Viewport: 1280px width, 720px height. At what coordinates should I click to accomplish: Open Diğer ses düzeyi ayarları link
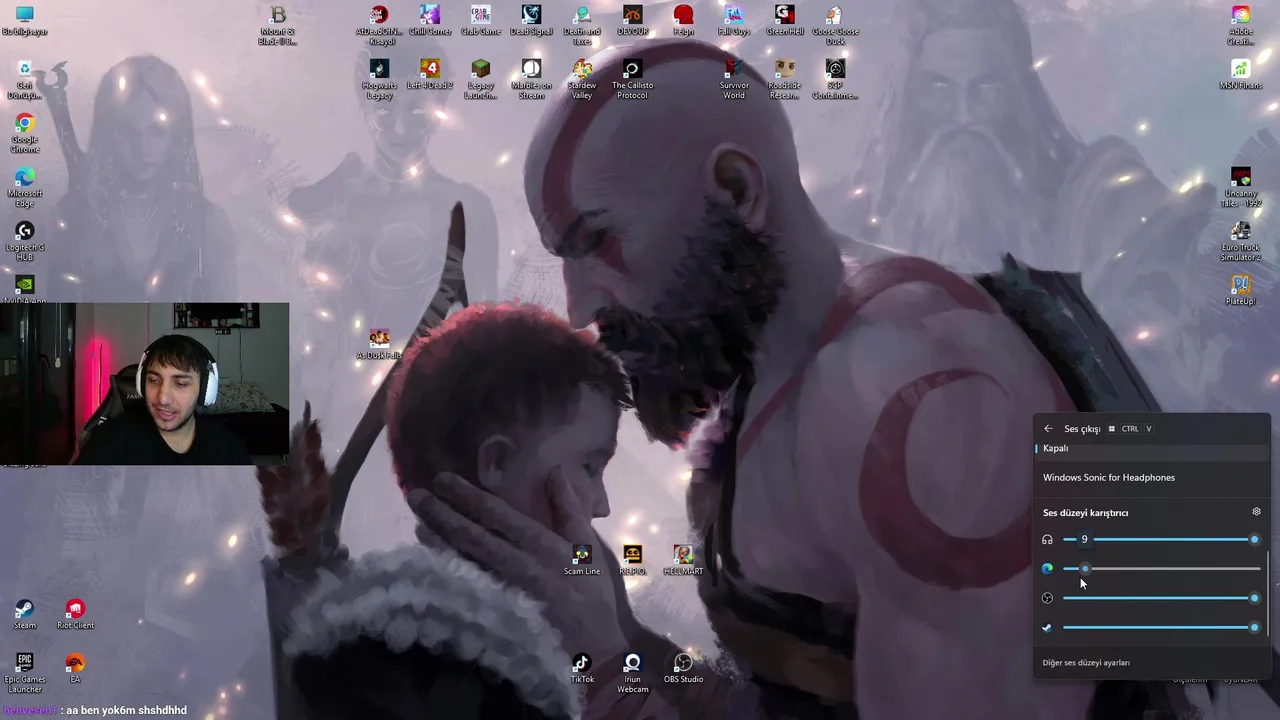[1086, 663]
